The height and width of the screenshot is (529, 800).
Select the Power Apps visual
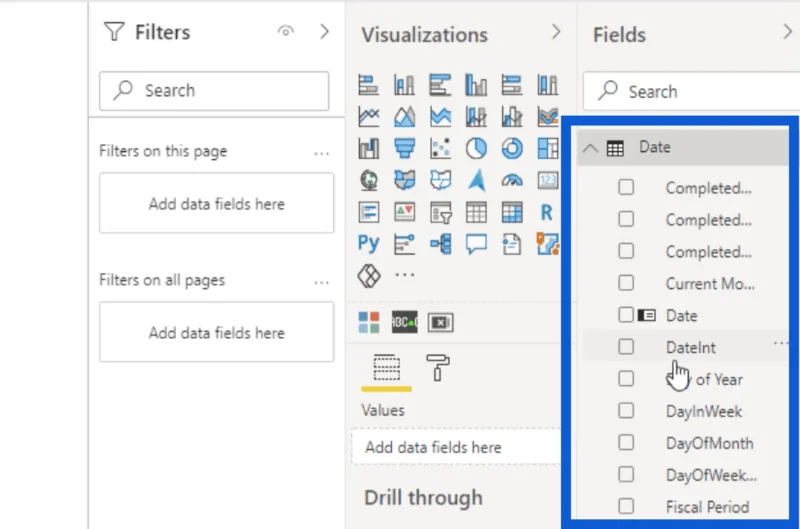point(368,276)
